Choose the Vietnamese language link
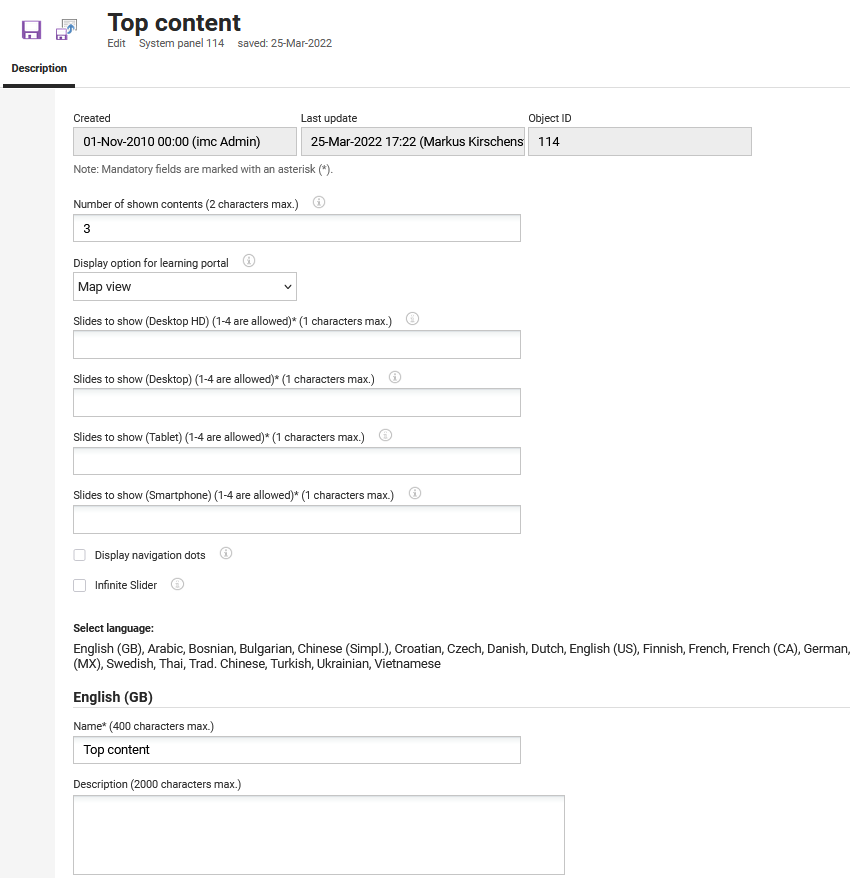Image resolution: width=850 pixels, height=878 pixels. [x=408, y=664]
